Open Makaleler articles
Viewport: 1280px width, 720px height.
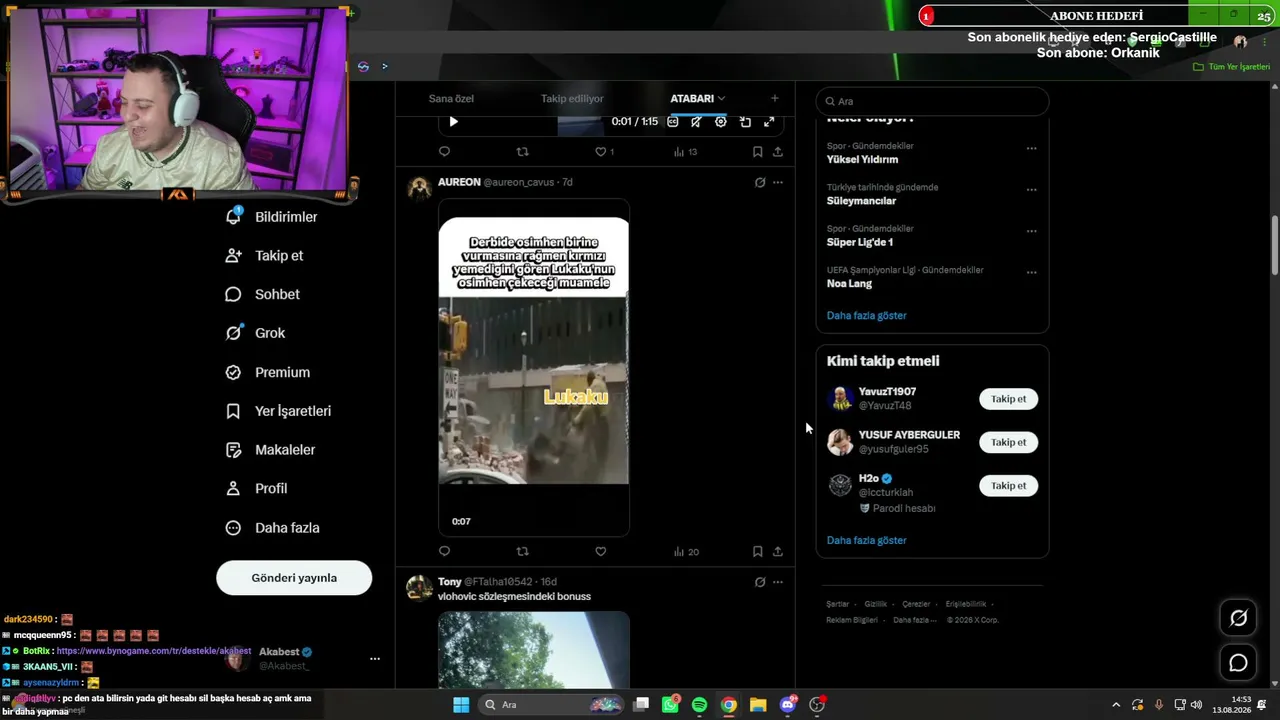coord(270,450)
